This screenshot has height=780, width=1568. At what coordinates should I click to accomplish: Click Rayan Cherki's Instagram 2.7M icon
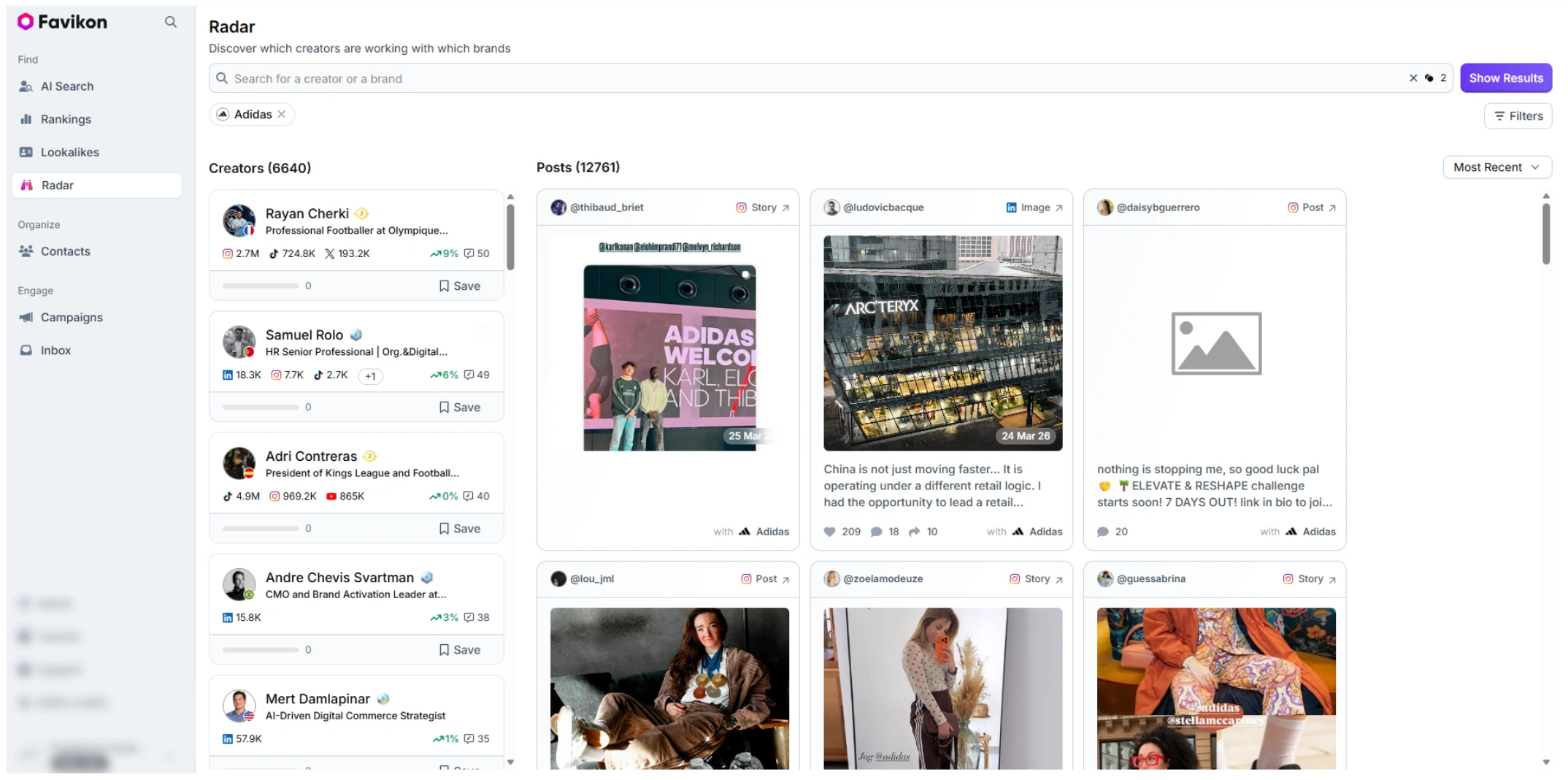(228, 253)
